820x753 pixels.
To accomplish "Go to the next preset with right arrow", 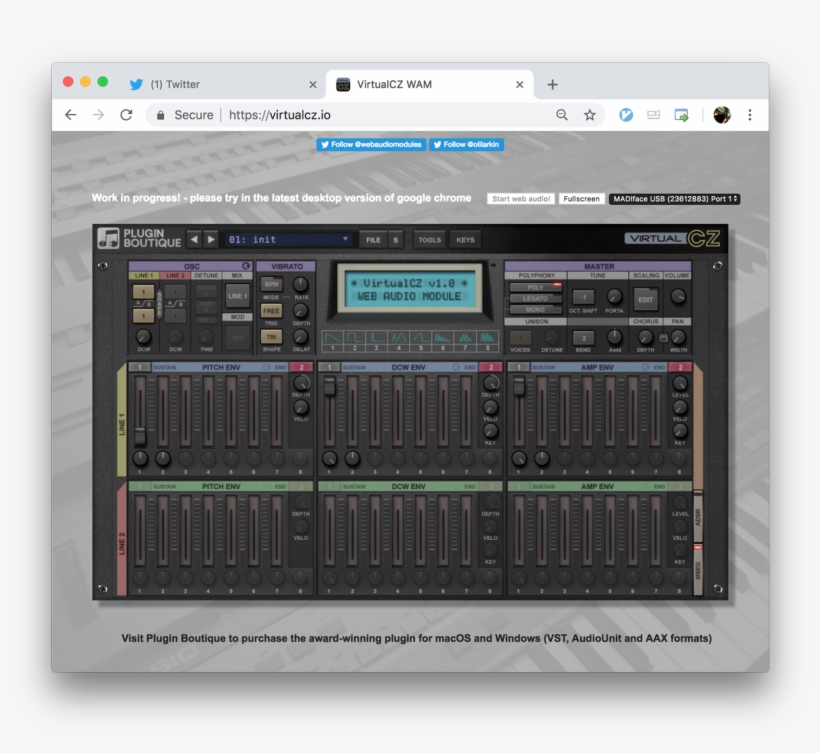I will (x=211, y=239).
